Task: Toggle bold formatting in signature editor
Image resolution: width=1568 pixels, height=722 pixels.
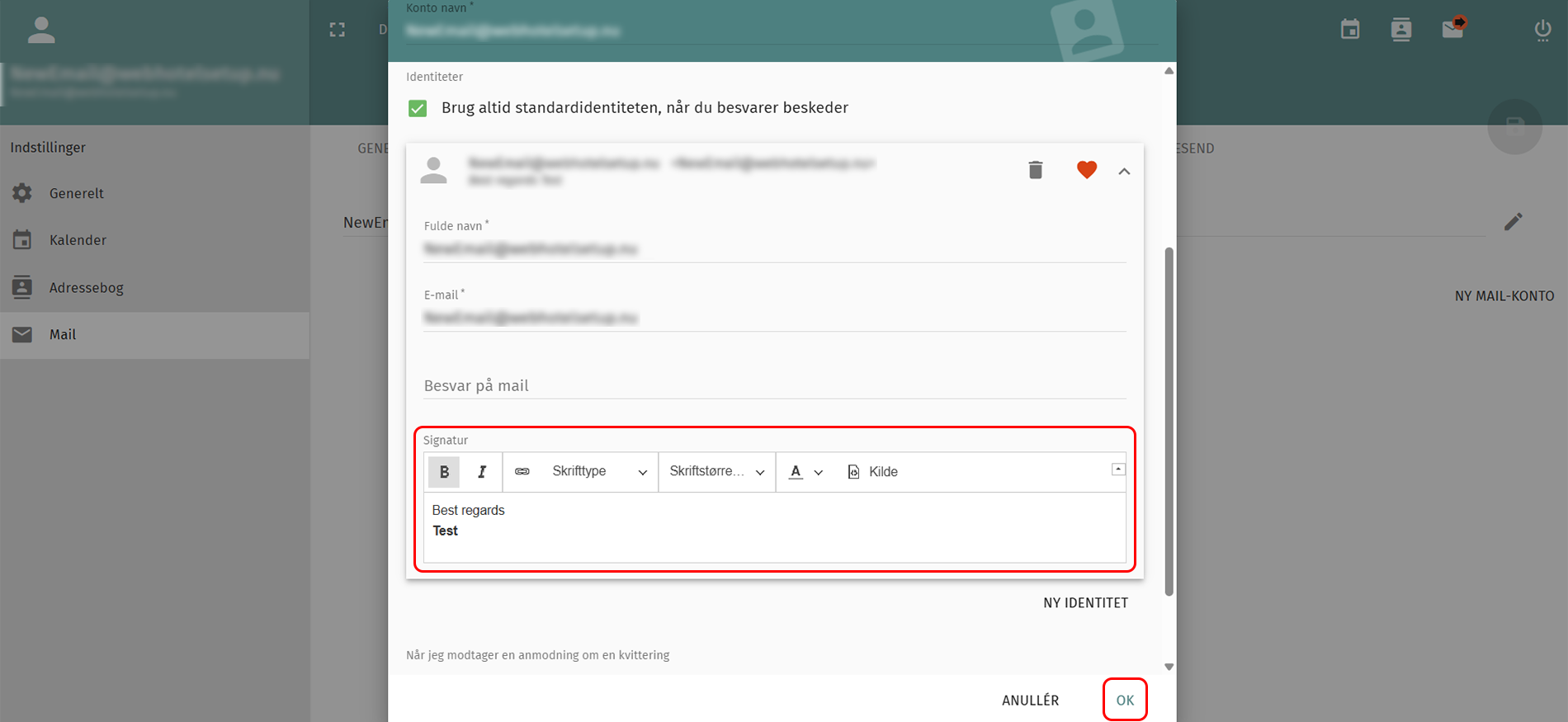Action: pyautogui.click(x=444, y=472)
